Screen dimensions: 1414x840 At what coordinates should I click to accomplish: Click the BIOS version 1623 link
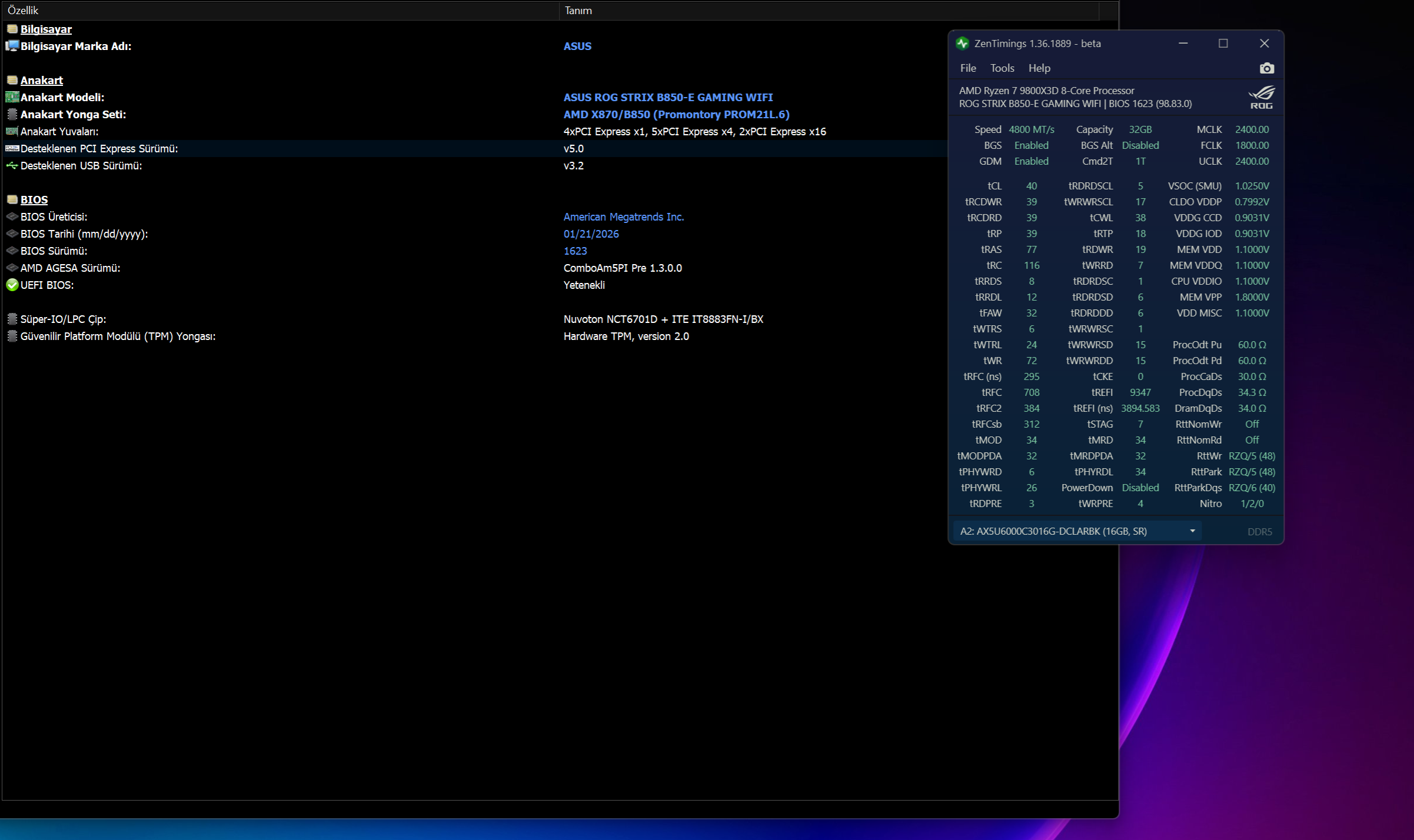575,251
